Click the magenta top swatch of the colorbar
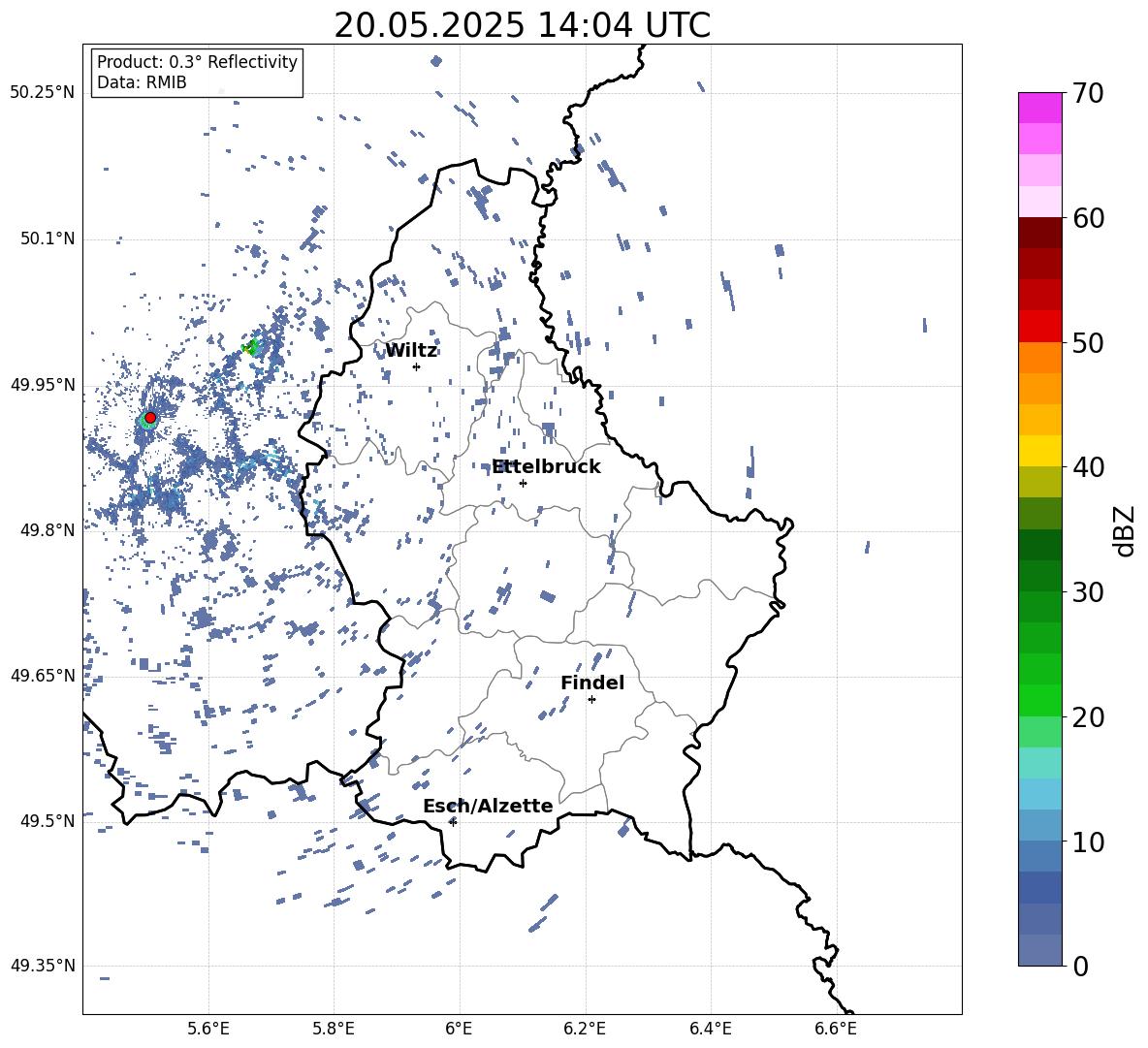The image size is (1148, 1048). tap(1040, 108)
